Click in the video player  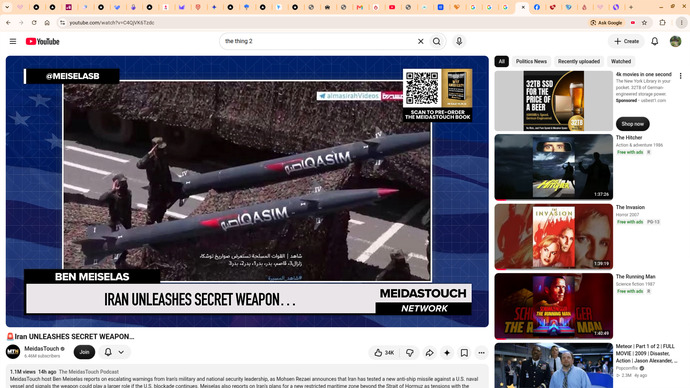(x=247, y=191)
